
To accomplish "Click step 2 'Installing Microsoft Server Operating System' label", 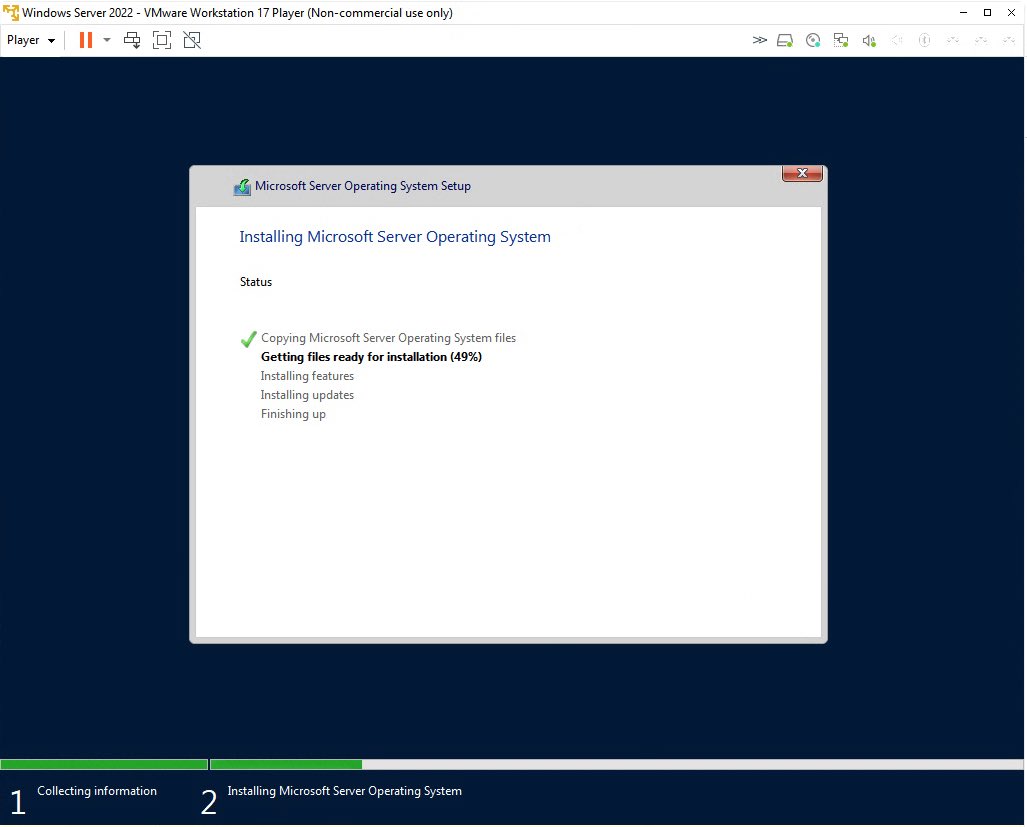I will [345, 791].
